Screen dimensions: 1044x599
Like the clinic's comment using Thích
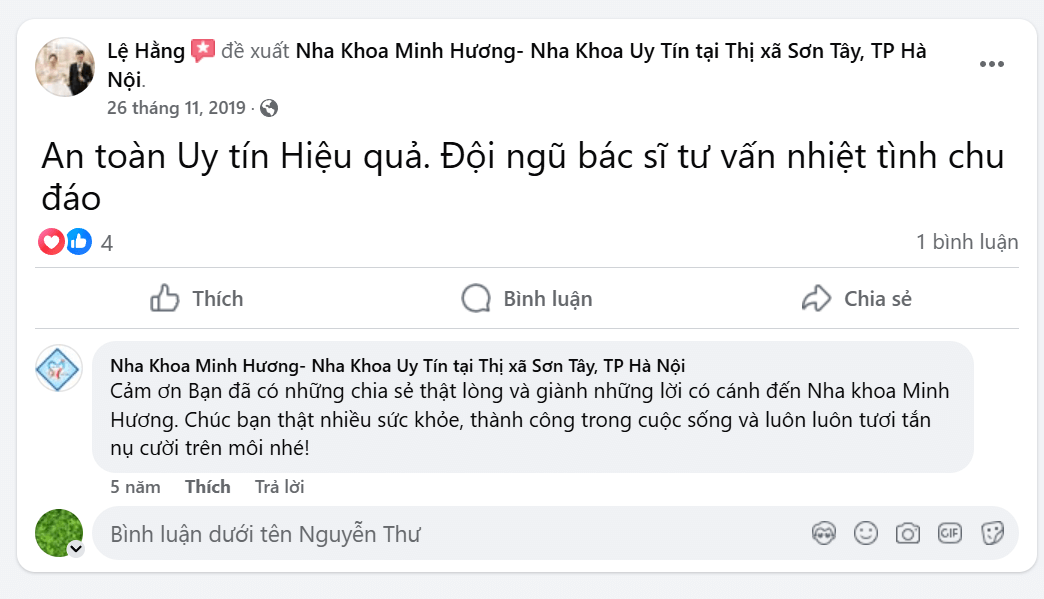click(x=208, y=486)
